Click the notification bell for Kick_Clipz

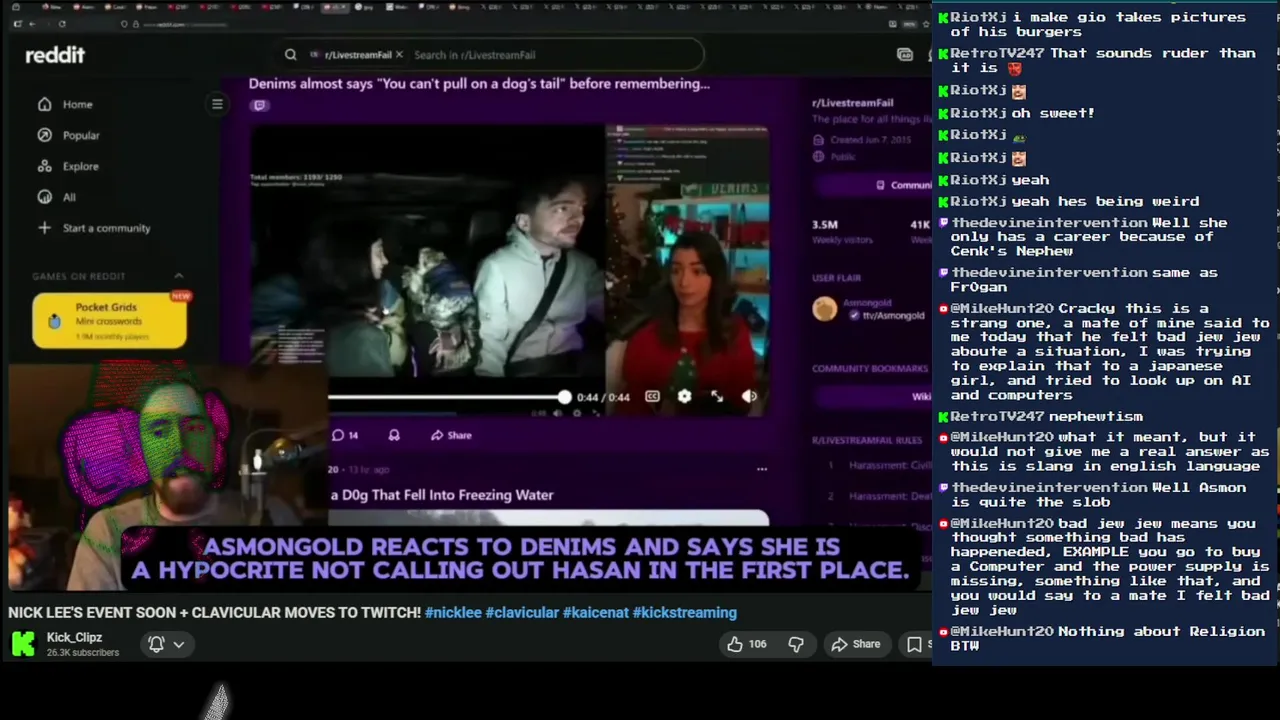pos(156,644)
